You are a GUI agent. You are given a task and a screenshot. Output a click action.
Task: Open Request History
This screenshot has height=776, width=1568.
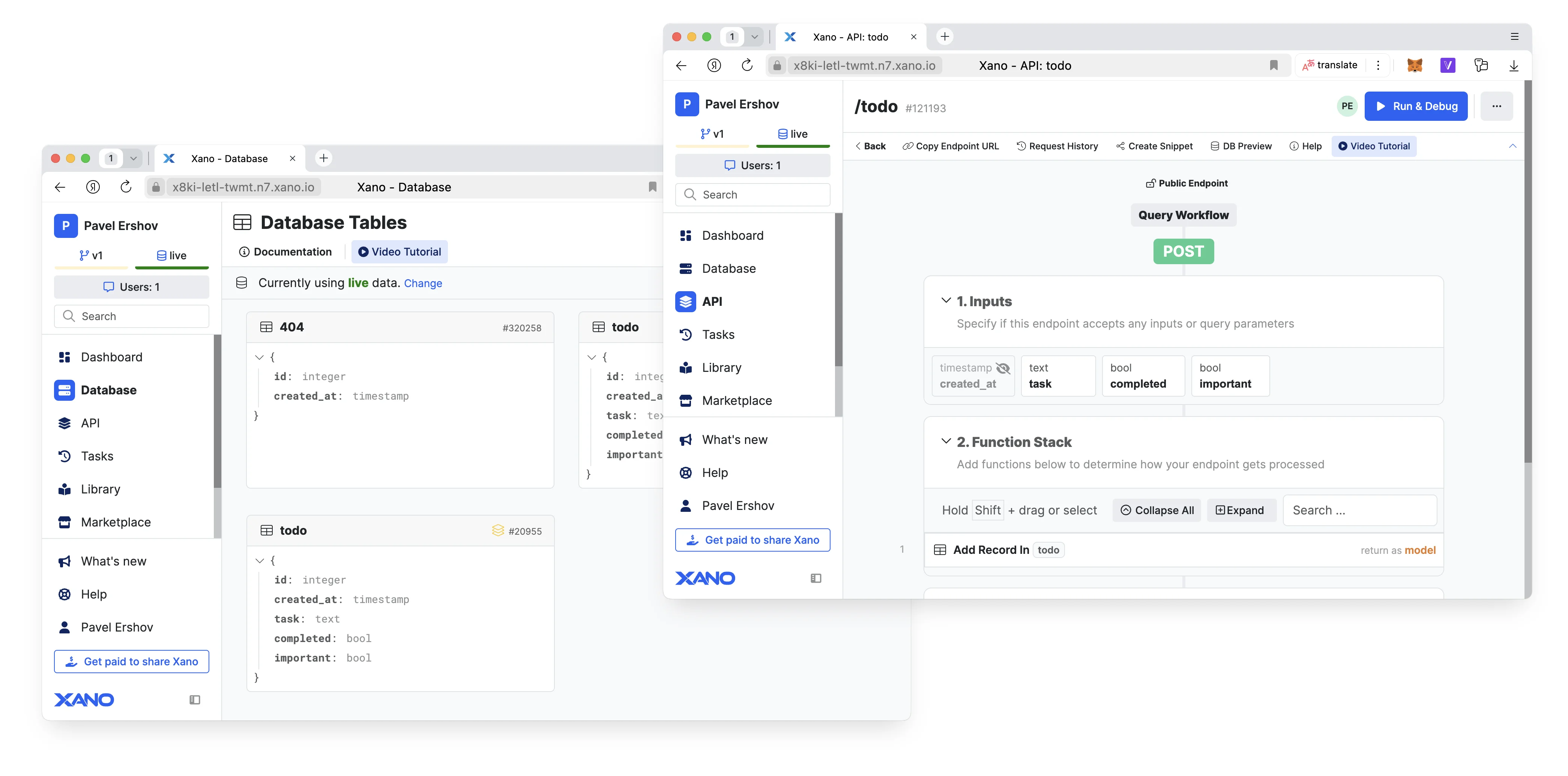point(1057,146)
